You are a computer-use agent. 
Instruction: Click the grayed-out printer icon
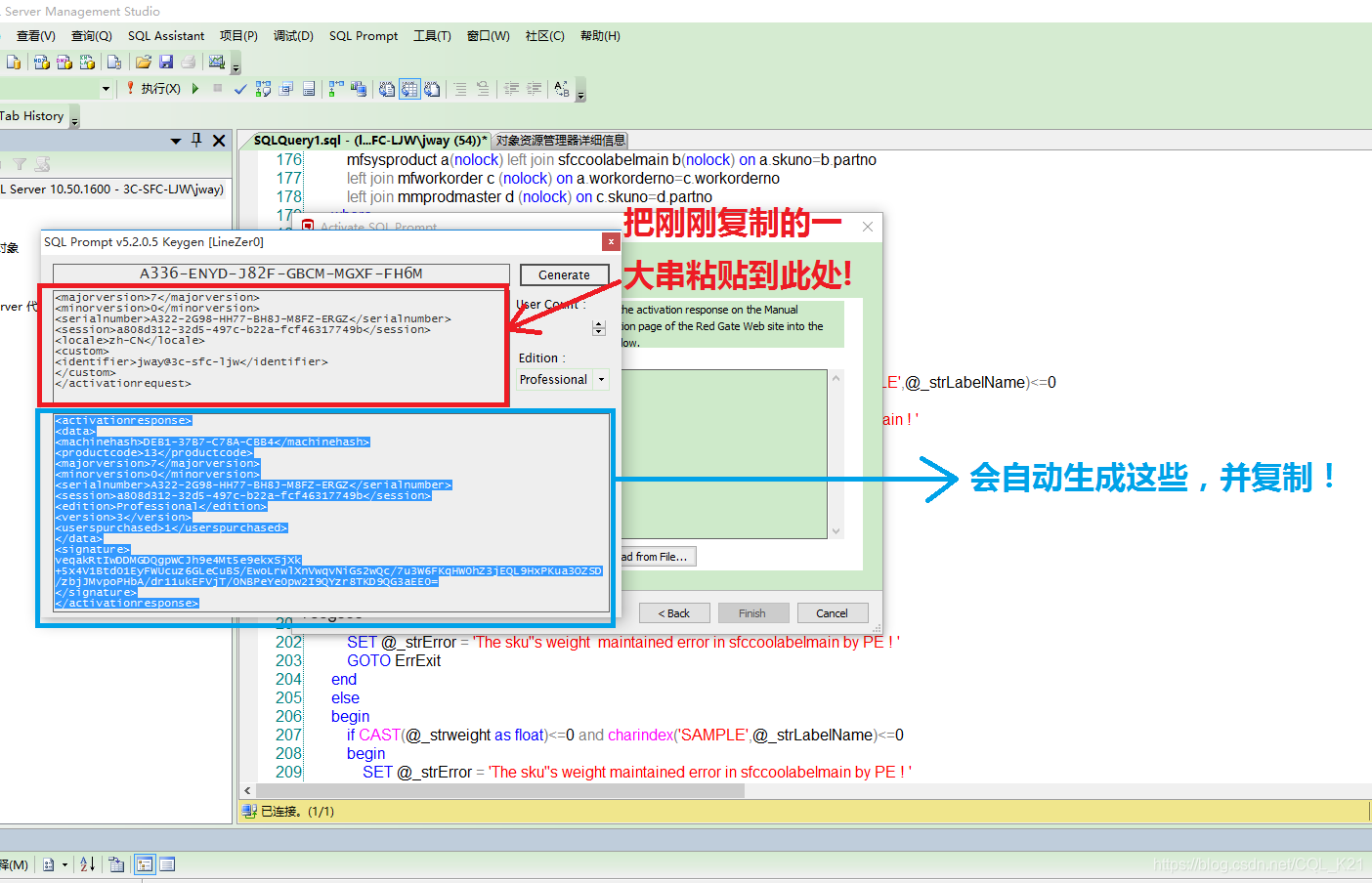189,63
